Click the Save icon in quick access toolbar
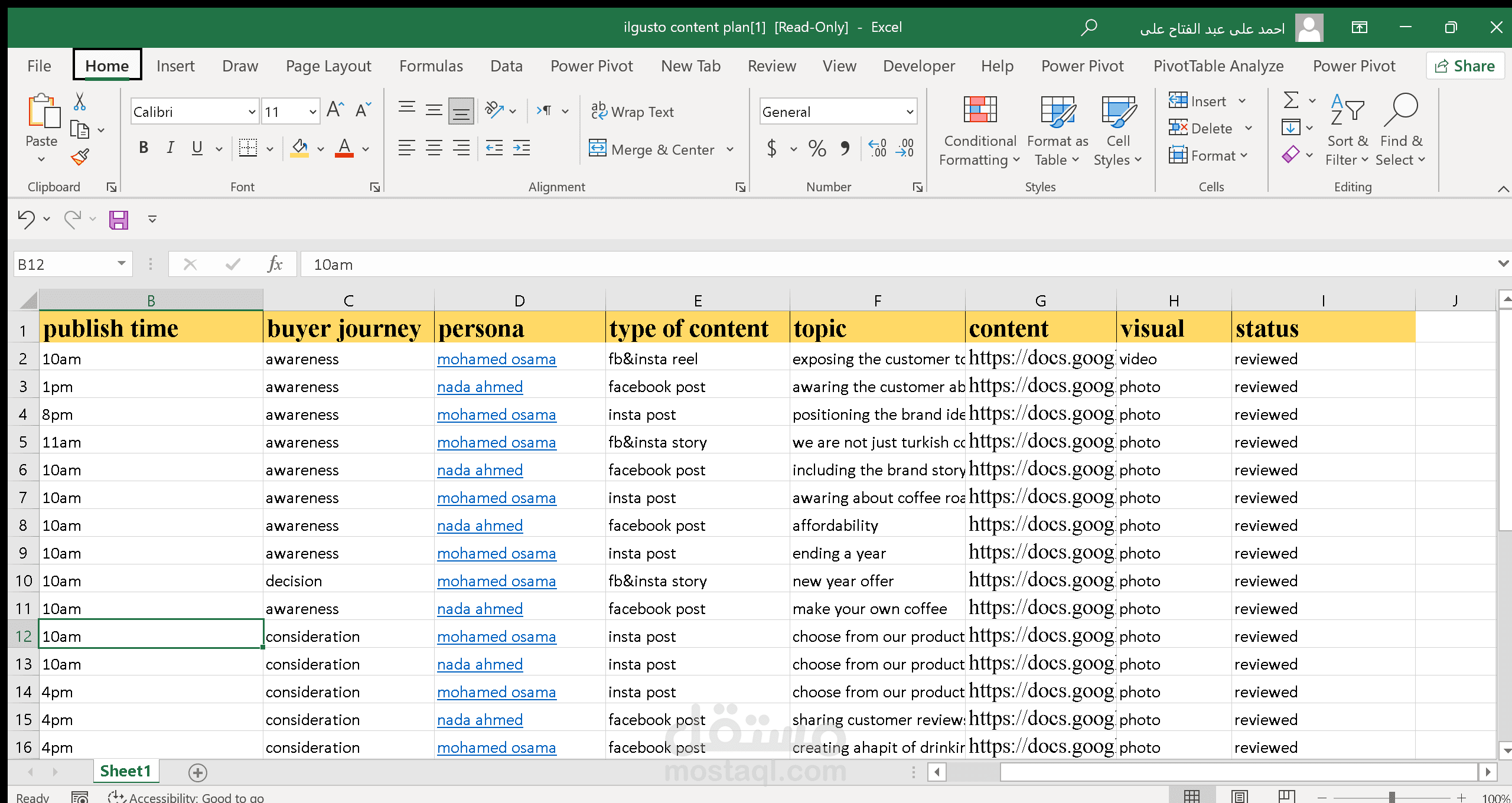Viewport: 1512px width, 803px height. coord(119,220)
